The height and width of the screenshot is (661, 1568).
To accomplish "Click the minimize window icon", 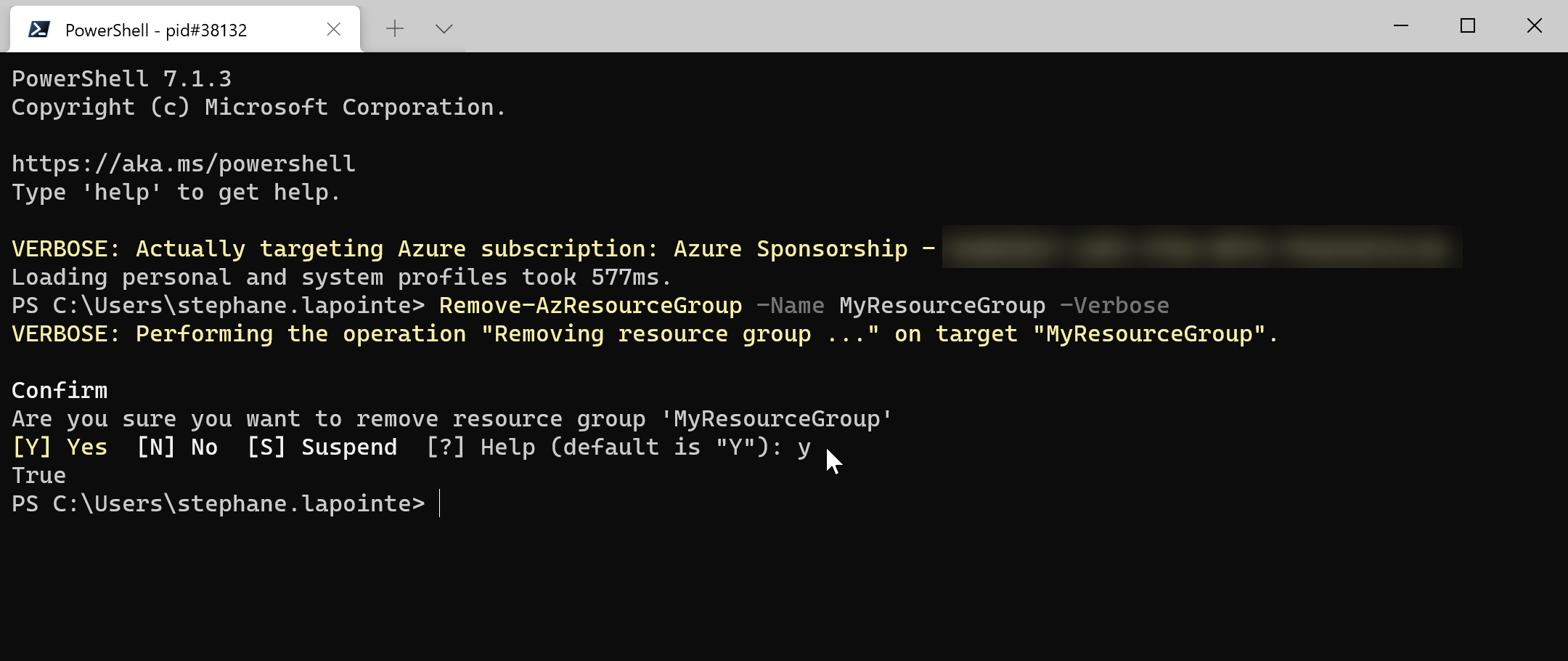I will [1401, 26].
